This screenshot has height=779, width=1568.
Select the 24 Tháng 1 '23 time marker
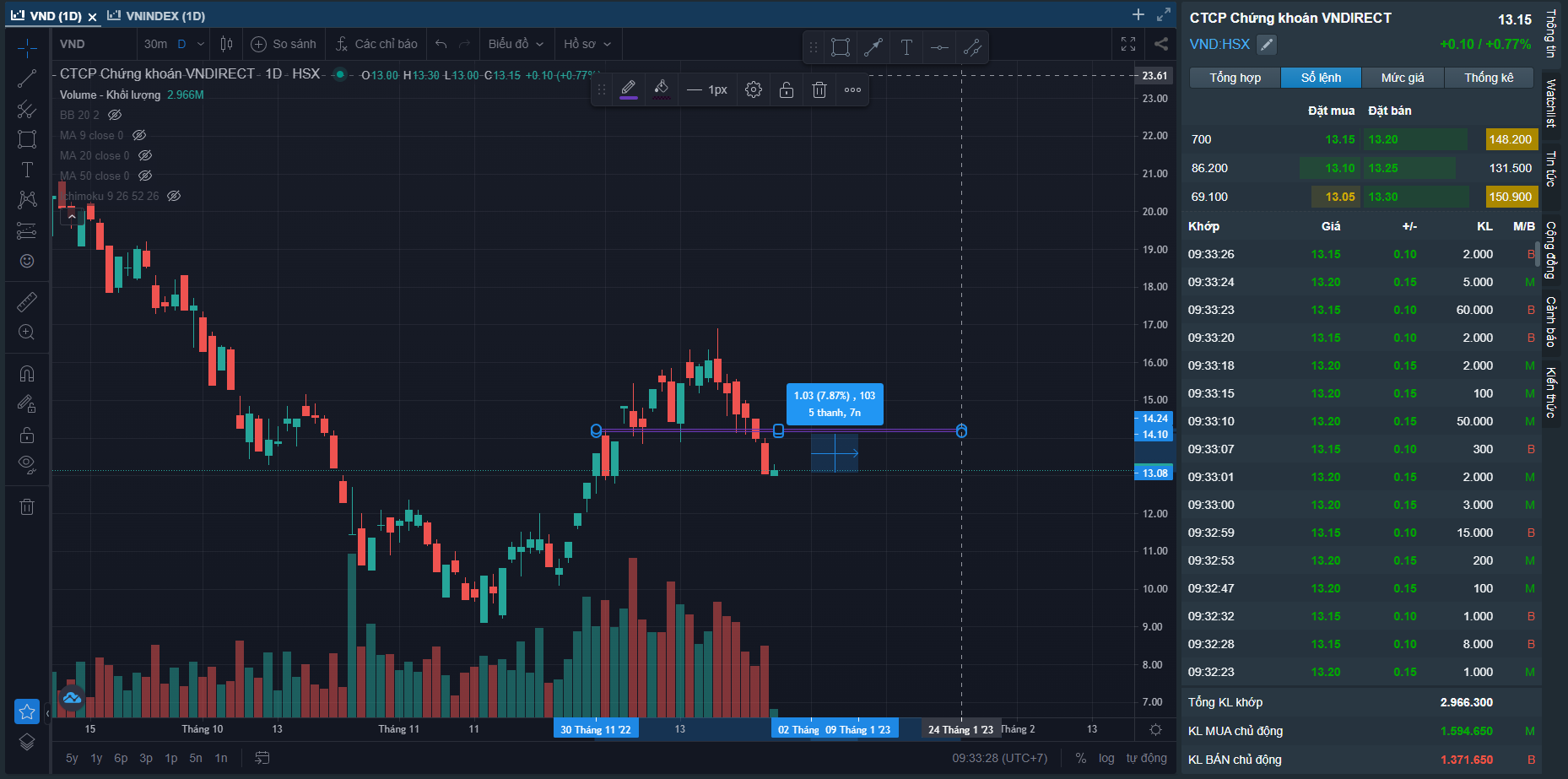[961, 729]
